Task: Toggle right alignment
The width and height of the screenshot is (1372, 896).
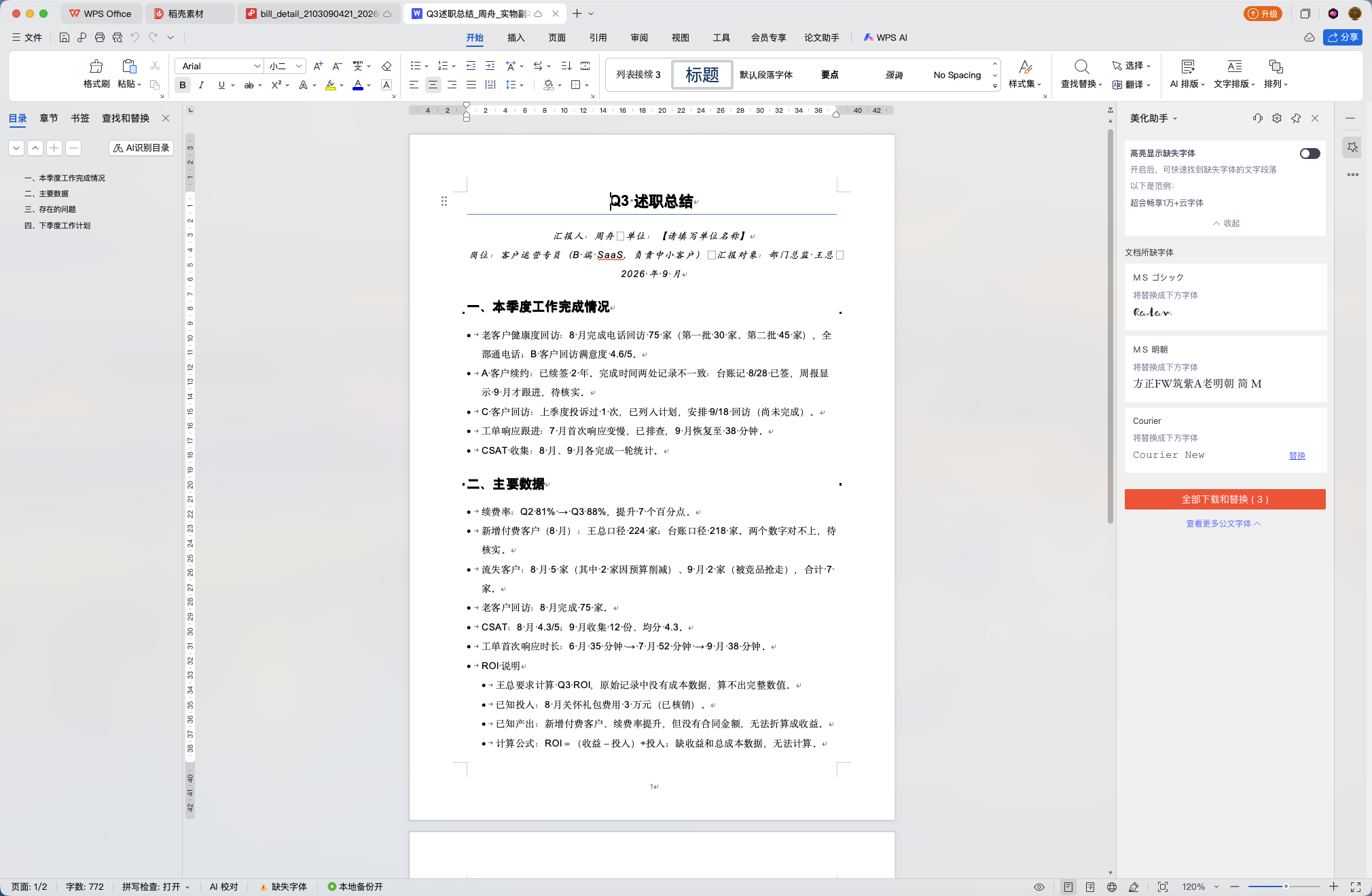Action: point(452,85)
